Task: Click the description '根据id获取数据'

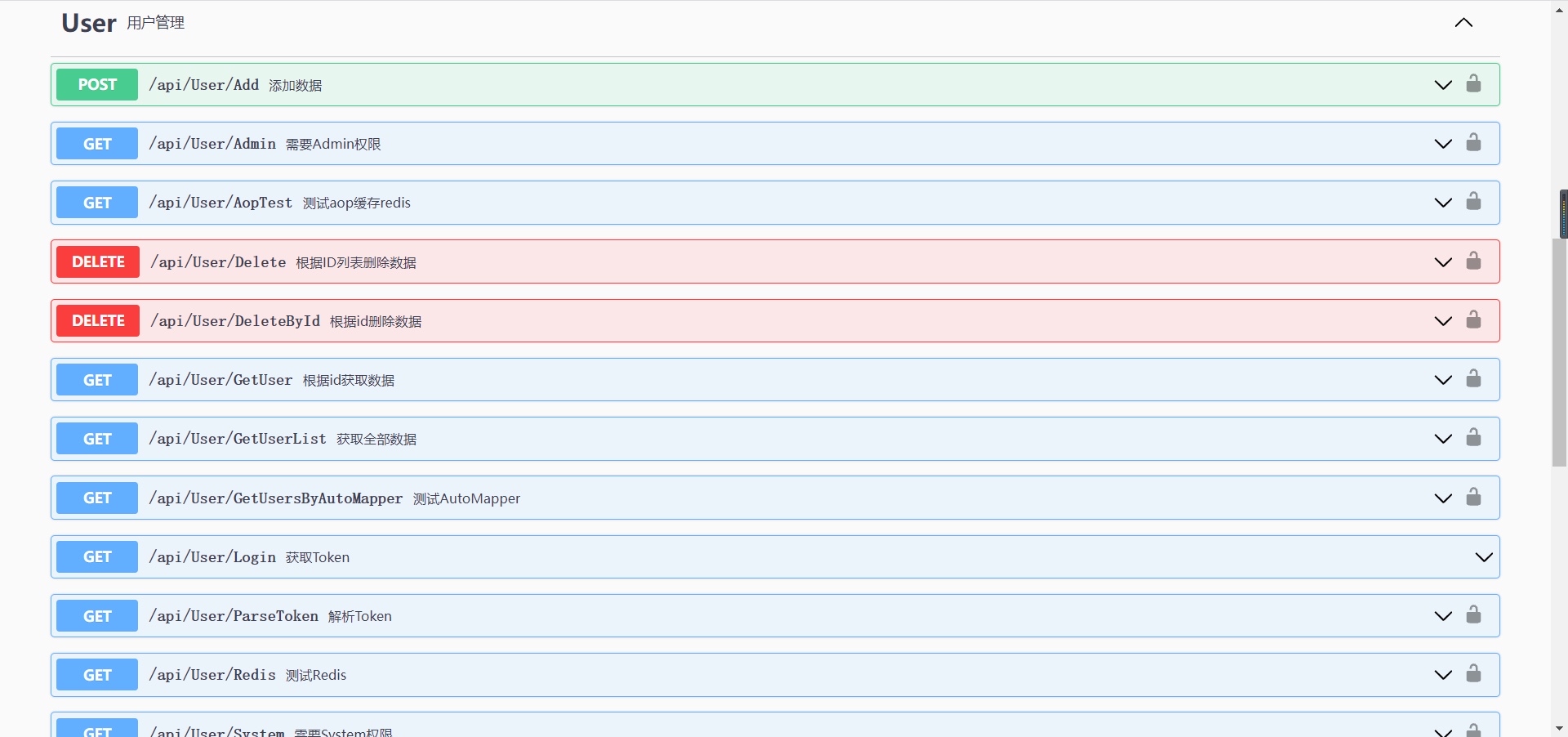Action: pos(349,380)
